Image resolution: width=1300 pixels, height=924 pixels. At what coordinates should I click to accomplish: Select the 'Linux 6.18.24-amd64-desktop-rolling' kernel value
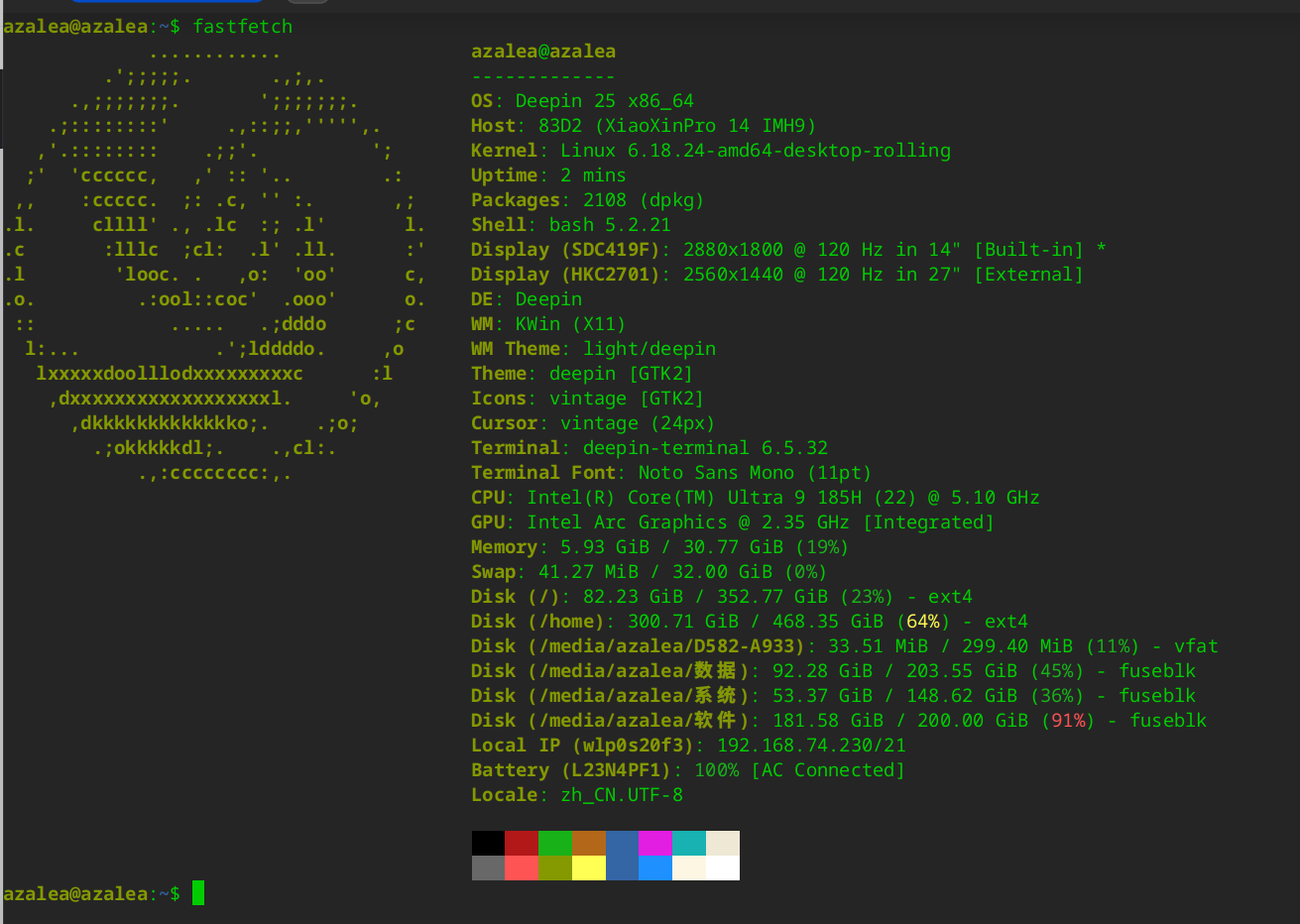(756, 151)
